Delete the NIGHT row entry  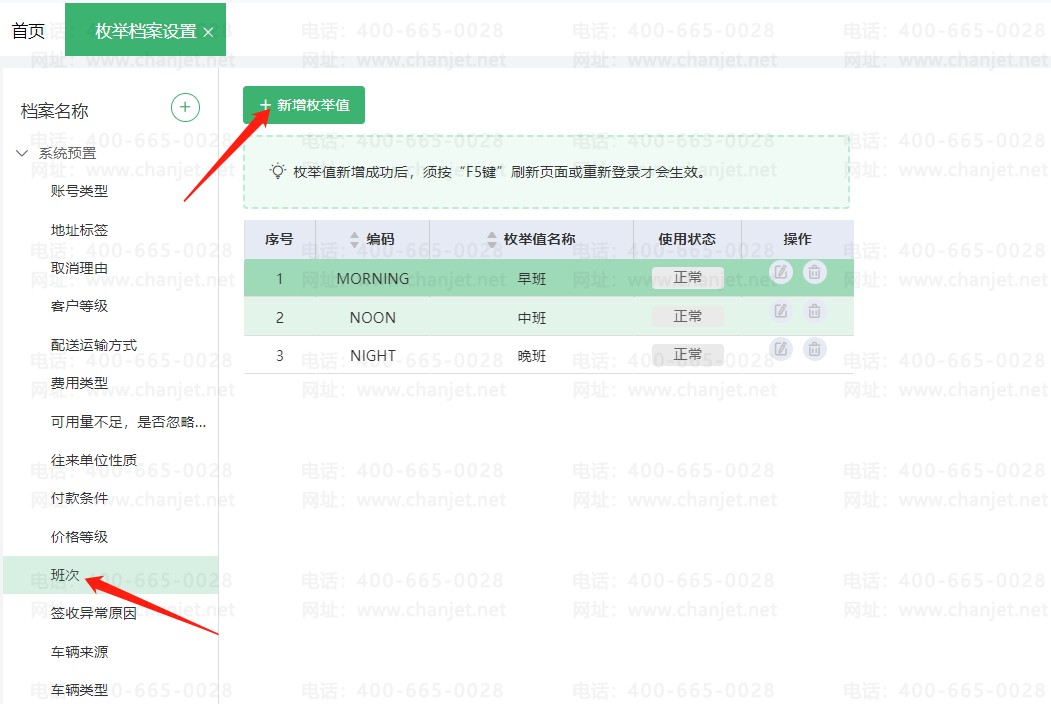click(814, 349)
